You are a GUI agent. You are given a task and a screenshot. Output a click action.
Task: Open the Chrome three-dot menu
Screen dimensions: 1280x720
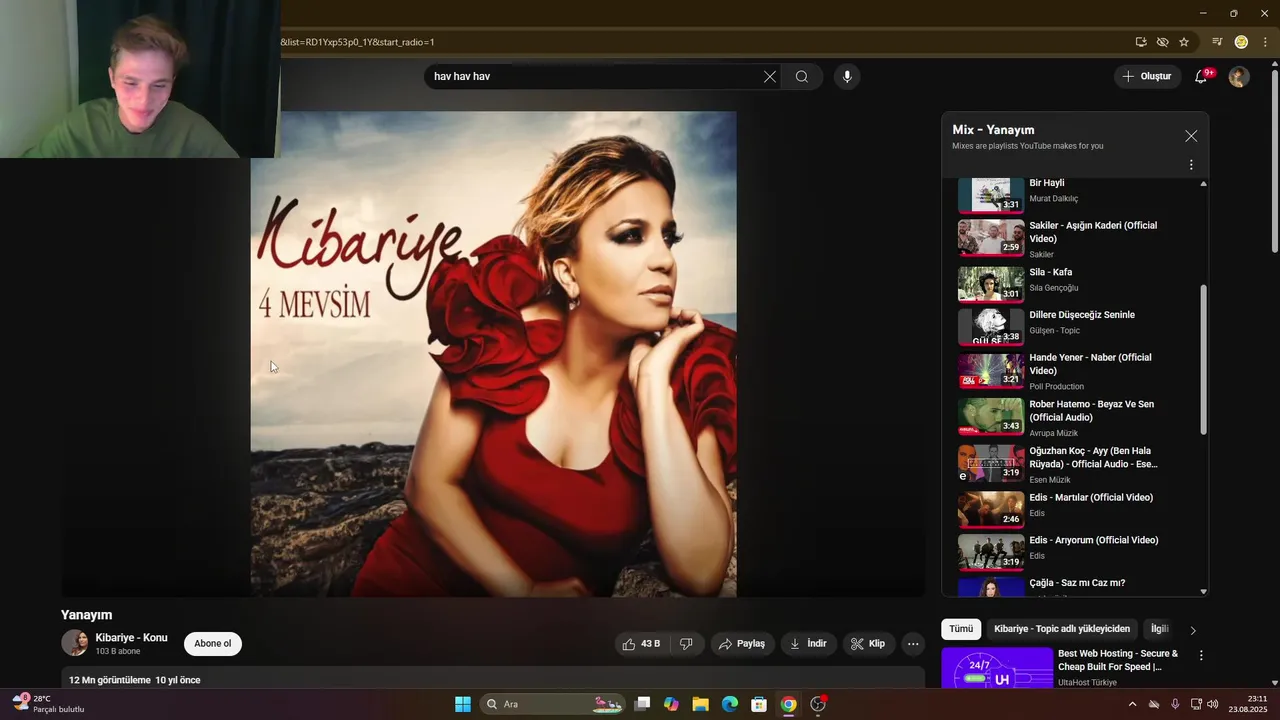tap(1265, 42)
